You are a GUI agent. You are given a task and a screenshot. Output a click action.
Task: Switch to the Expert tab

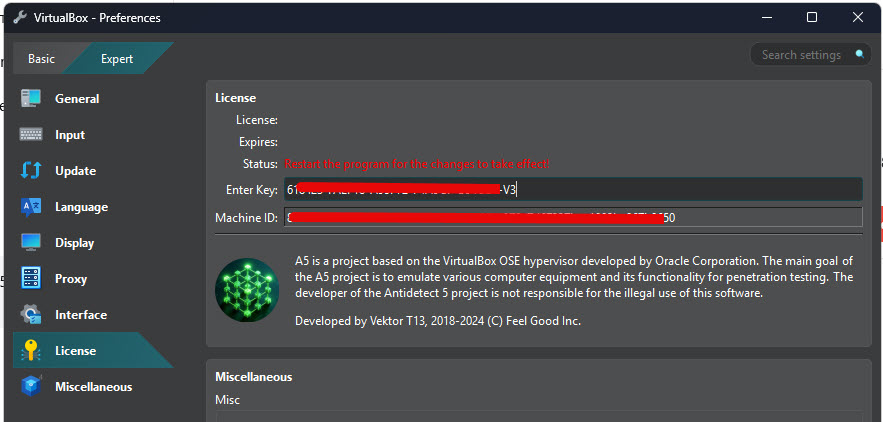tap(116, 59)
